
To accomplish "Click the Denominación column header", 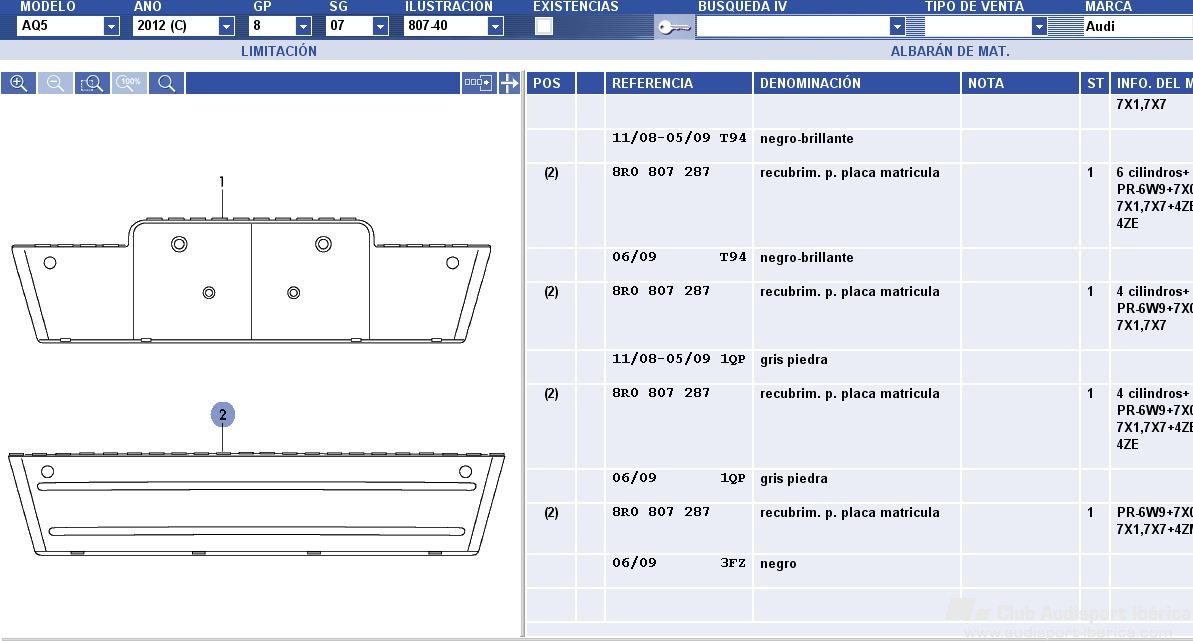I will 856,84.
